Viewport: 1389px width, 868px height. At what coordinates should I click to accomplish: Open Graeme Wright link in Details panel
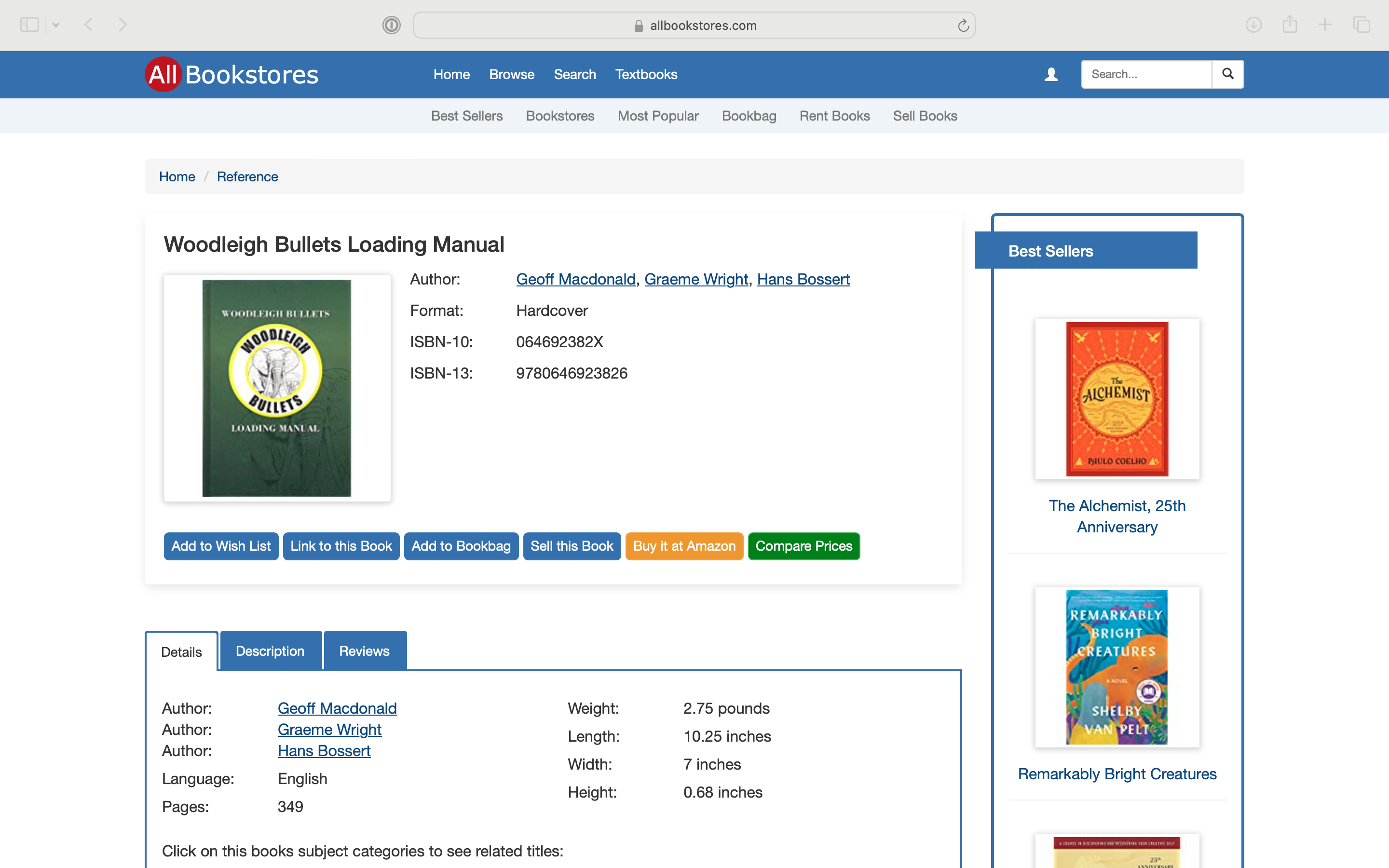[x=329, y=730]
